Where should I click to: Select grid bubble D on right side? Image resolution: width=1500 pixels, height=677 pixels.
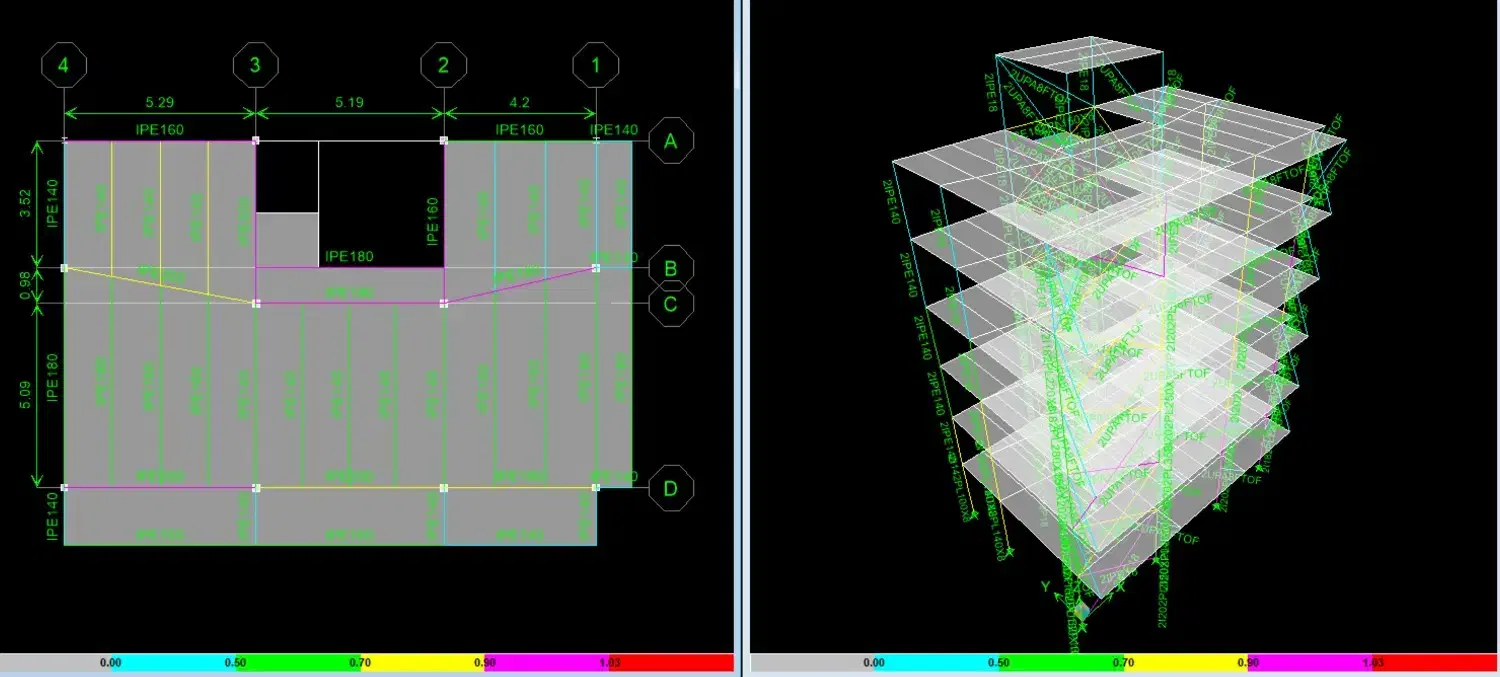pos(671,489)
